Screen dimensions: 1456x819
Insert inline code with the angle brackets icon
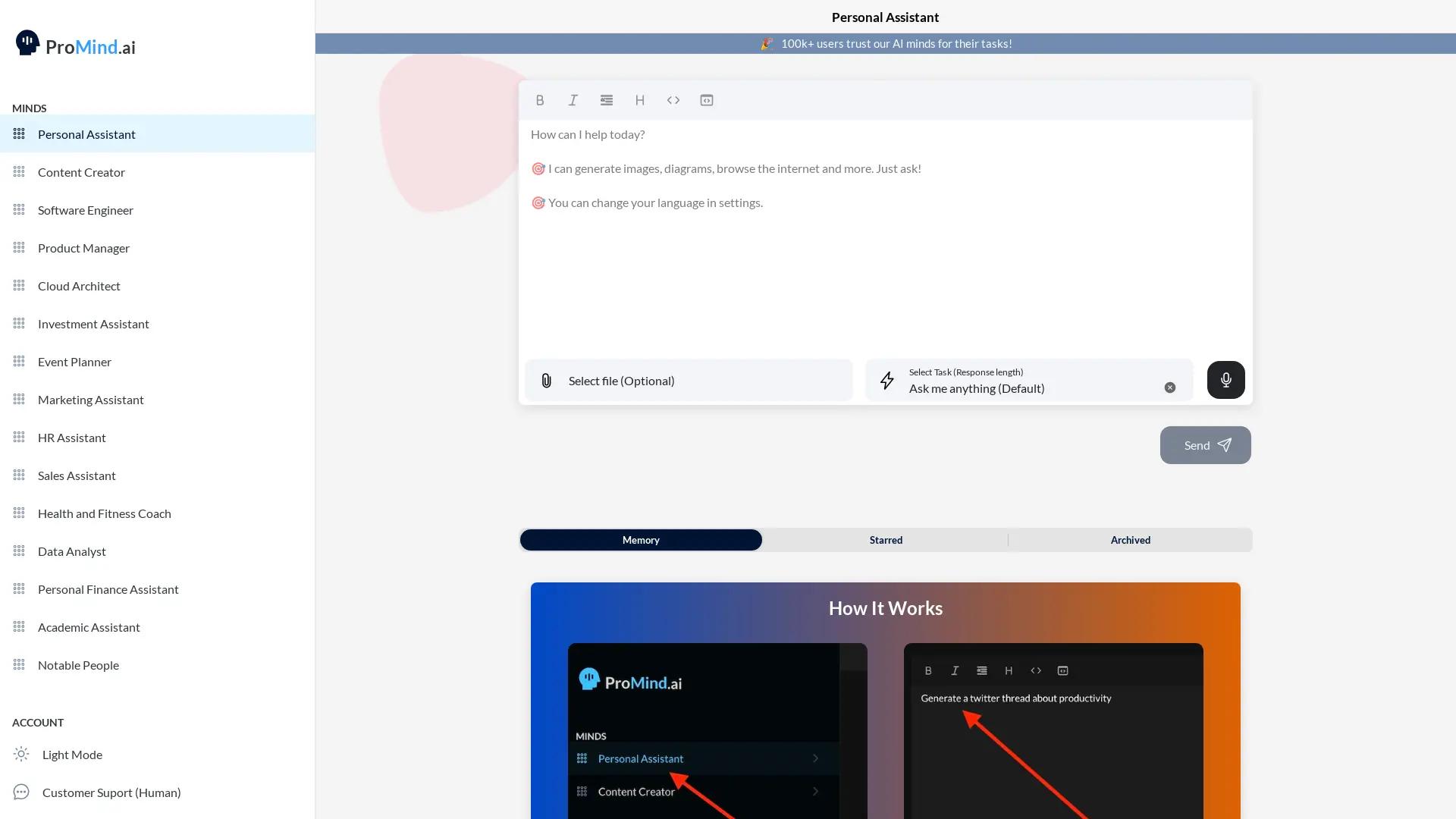click(673, 99)
